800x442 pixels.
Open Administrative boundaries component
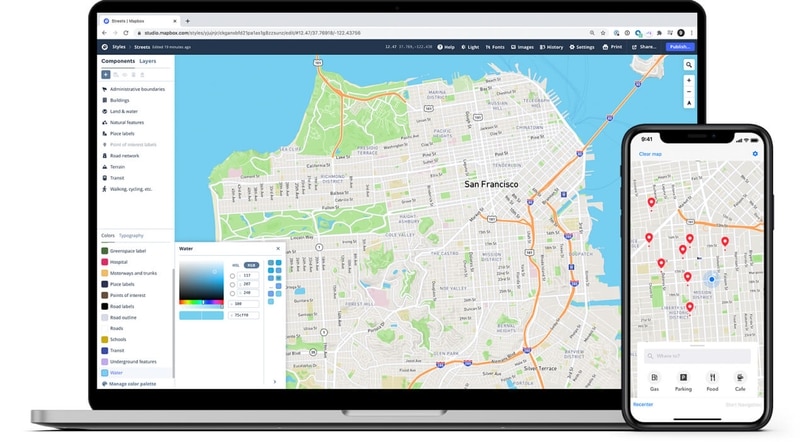pos(134,89)
